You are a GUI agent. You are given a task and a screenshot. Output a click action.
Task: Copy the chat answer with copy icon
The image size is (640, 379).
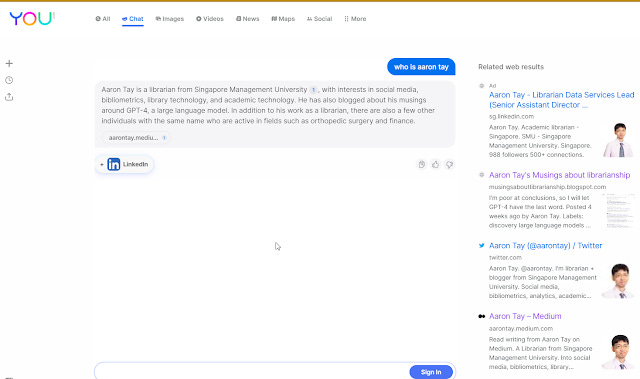[x=422, y=164]
